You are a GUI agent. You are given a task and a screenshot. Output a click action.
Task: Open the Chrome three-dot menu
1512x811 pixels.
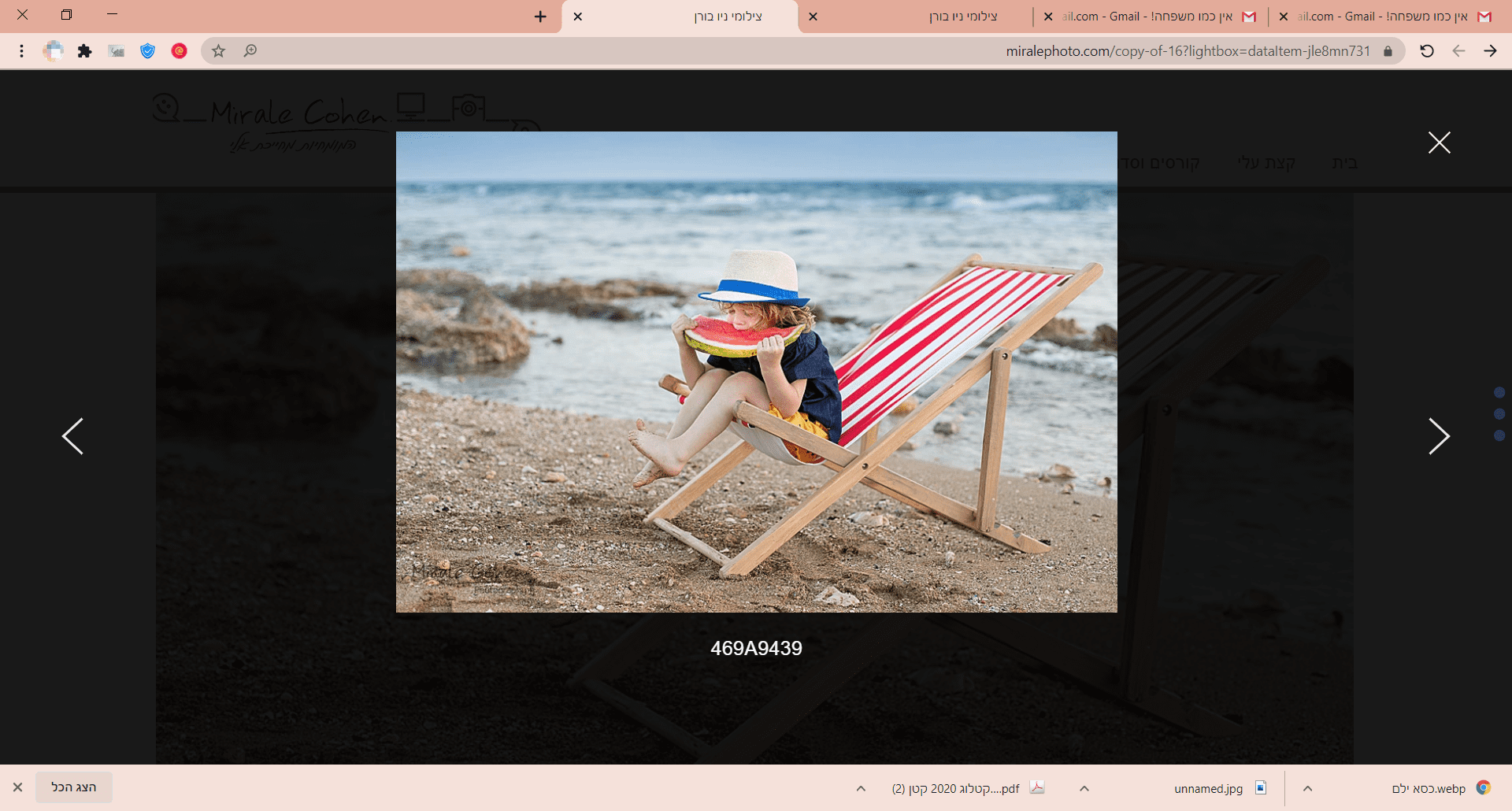coord(21,51)
